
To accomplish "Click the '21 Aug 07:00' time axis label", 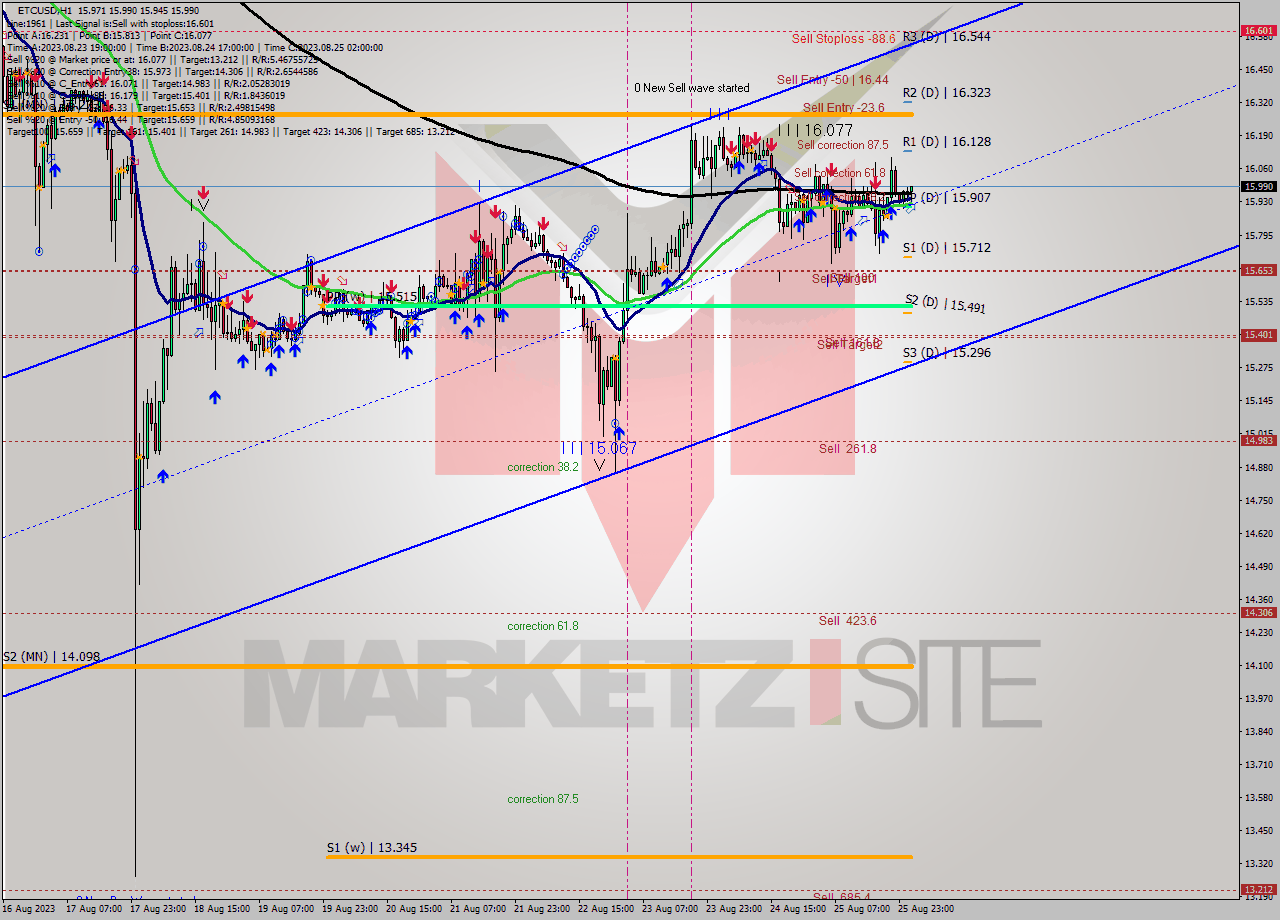I will click(x=477, y=909).
